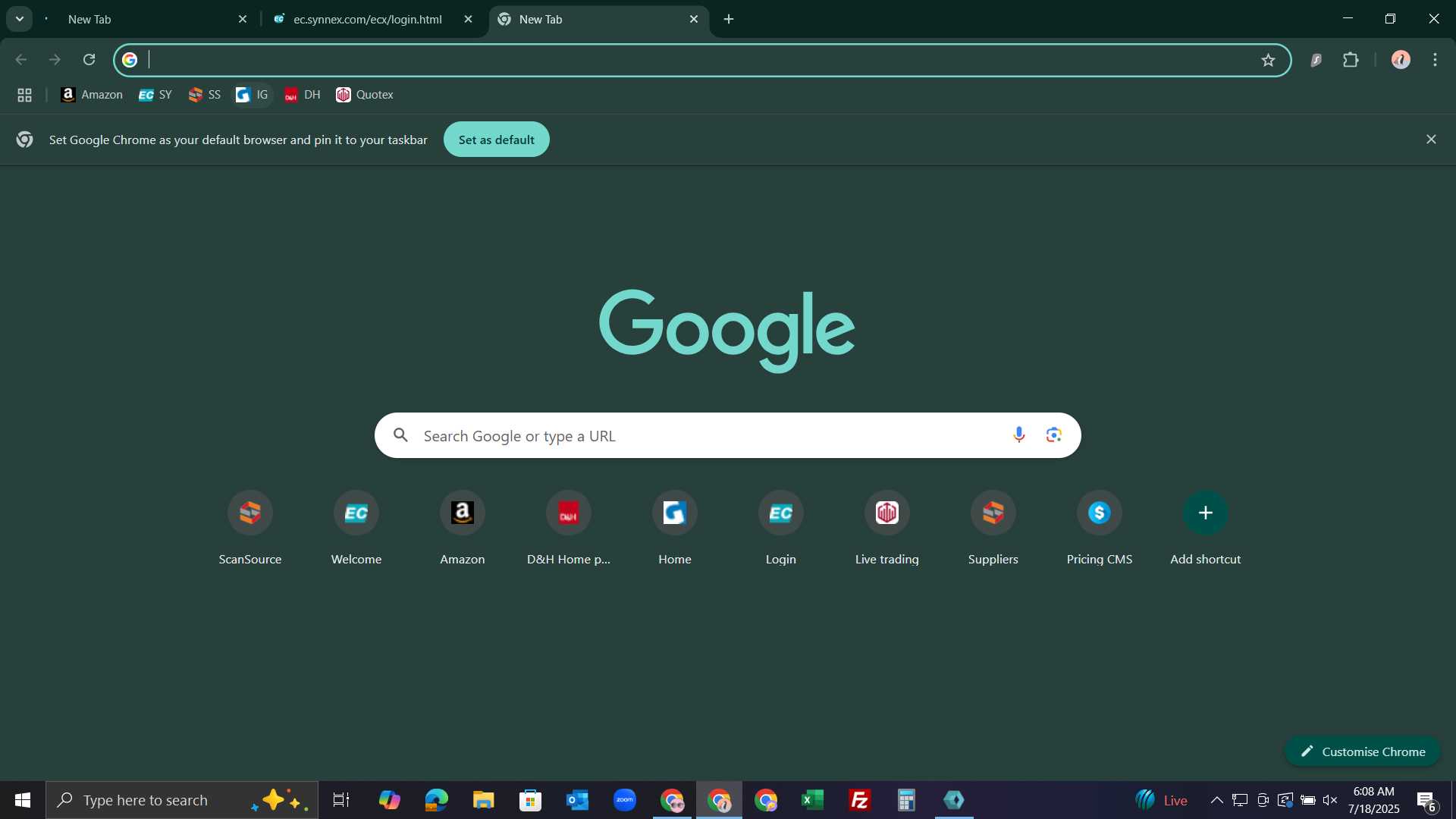The height and width of the screenshot is (819, 1456).
Task: Click the Customise Chrome button
Action: (x=1363, y=752)
